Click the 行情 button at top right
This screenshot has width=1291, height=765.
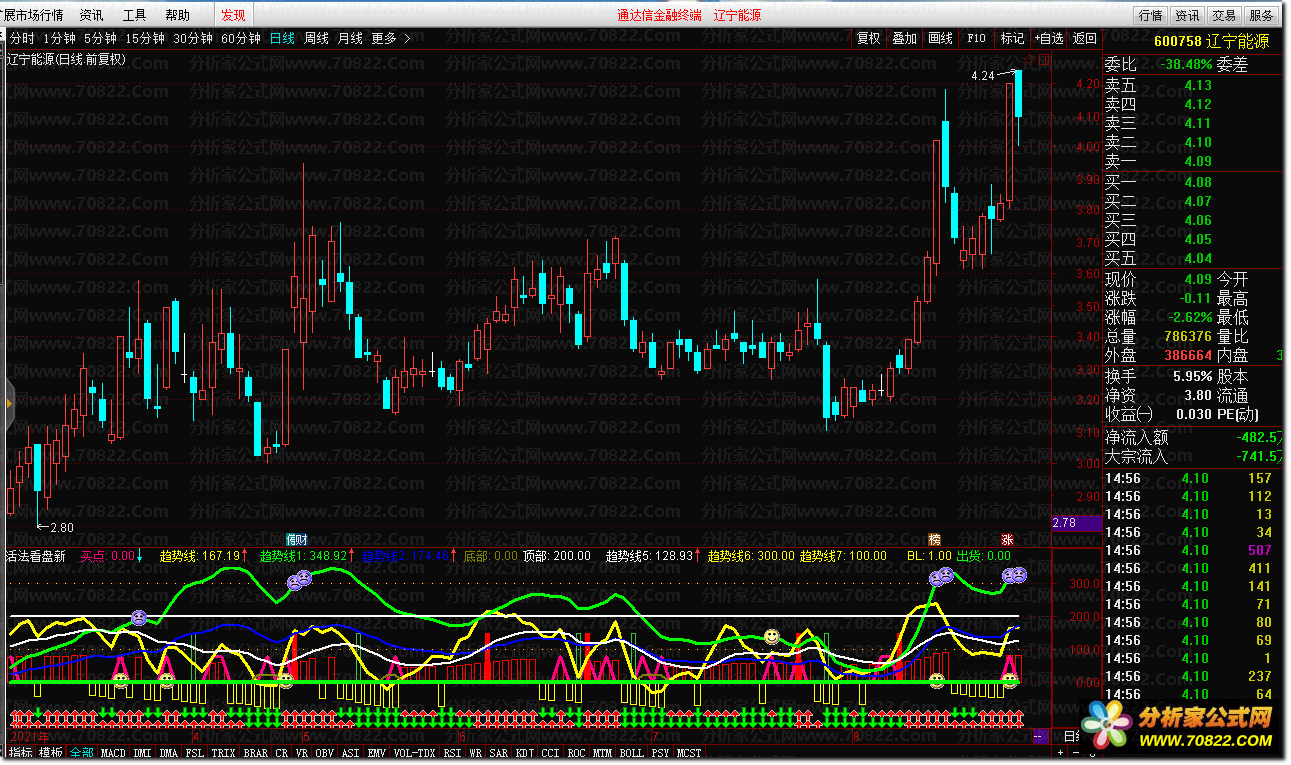(1150, 15)
